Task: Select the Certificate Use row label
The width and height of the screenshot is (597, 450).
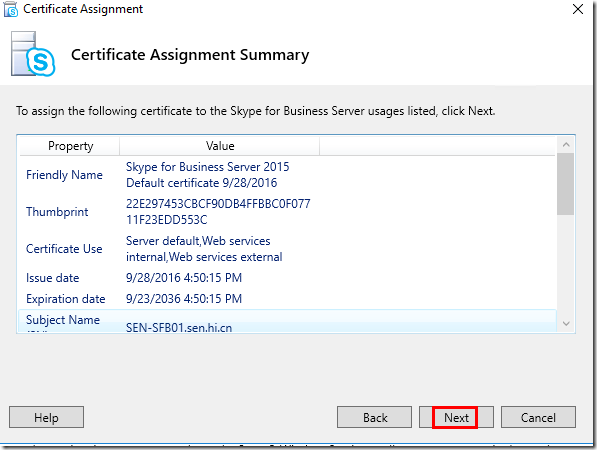Action: point(64,249)
